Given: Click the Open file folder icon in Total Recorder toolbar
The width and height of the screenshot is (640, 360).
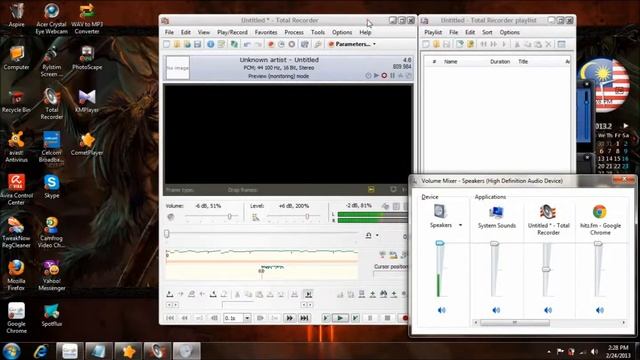Looking at the screenshot, I should (x=177, y=44).
